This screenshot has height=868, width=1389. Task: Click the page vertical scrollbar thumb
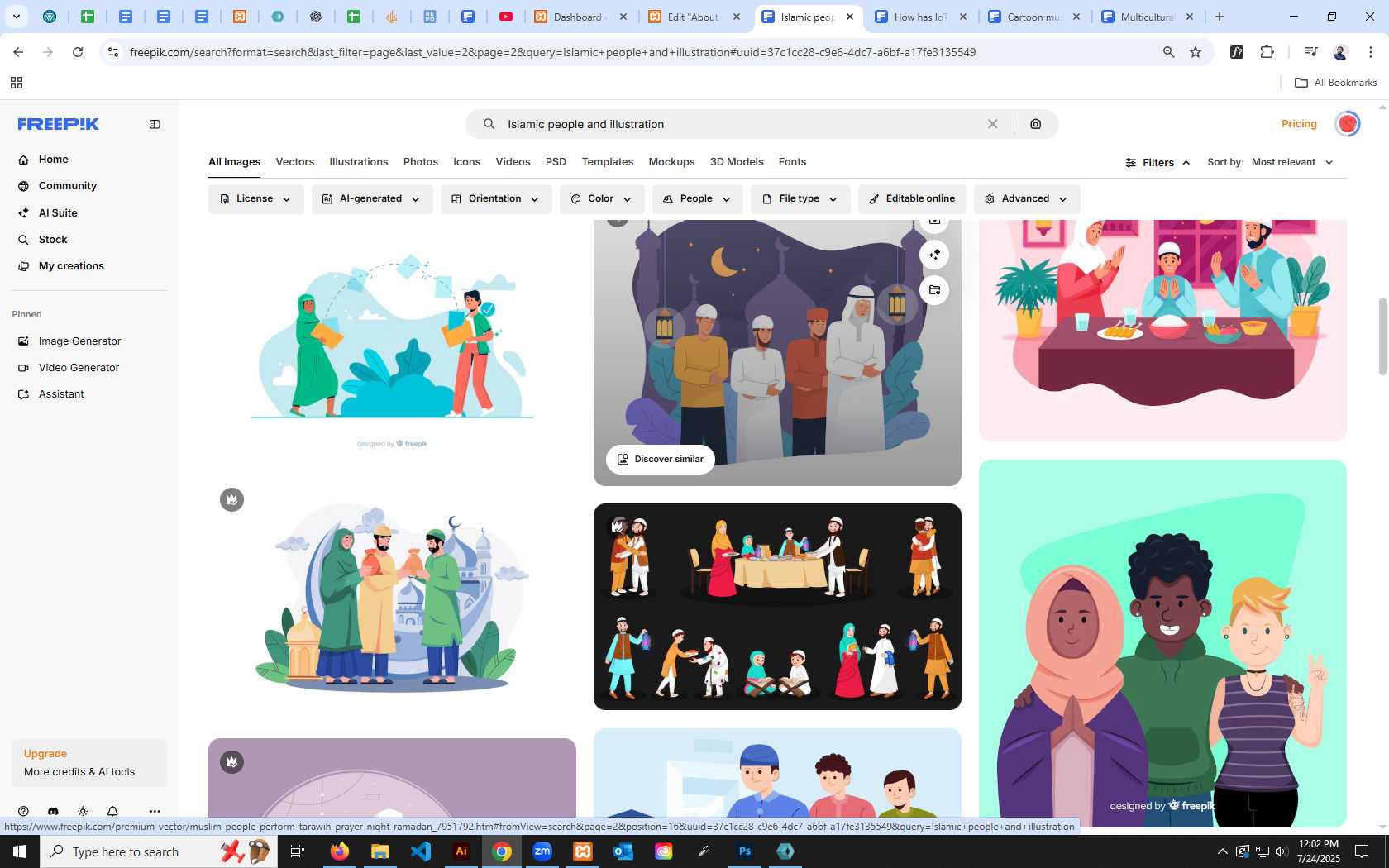[x=1382, y=336]
